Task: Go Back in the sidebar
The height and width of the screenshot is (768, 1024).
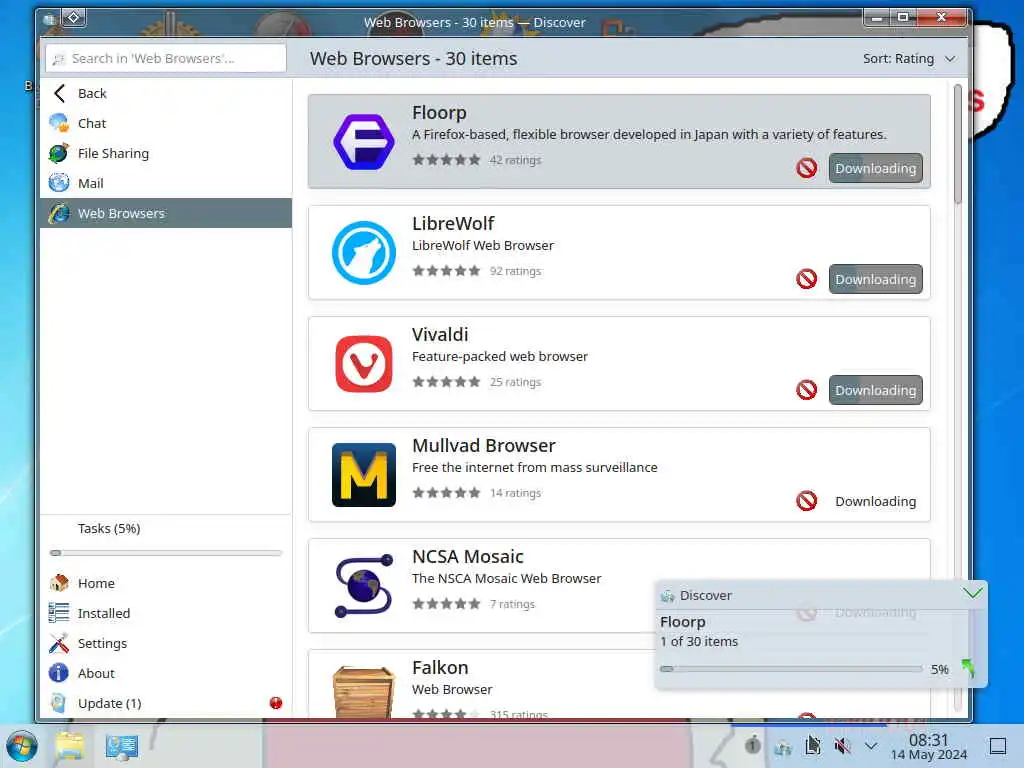Action: (166, 93)
